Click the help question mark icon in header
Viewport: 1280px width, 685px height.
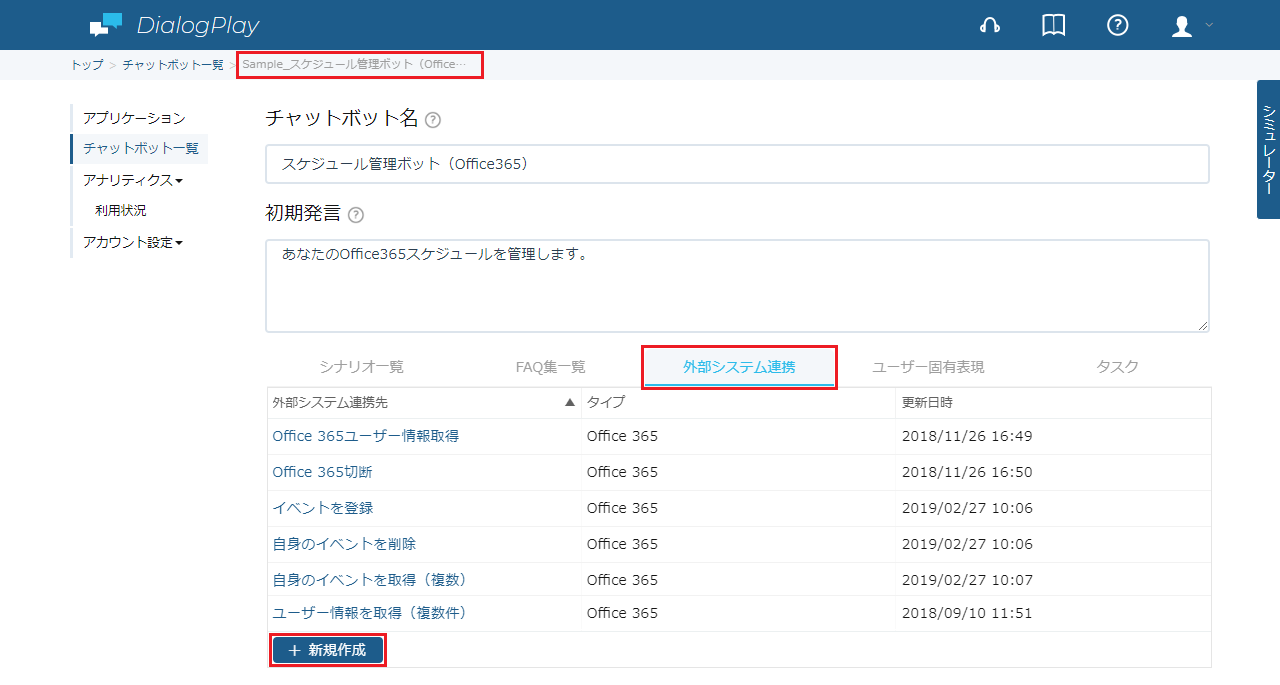(x=1117, y=26)
